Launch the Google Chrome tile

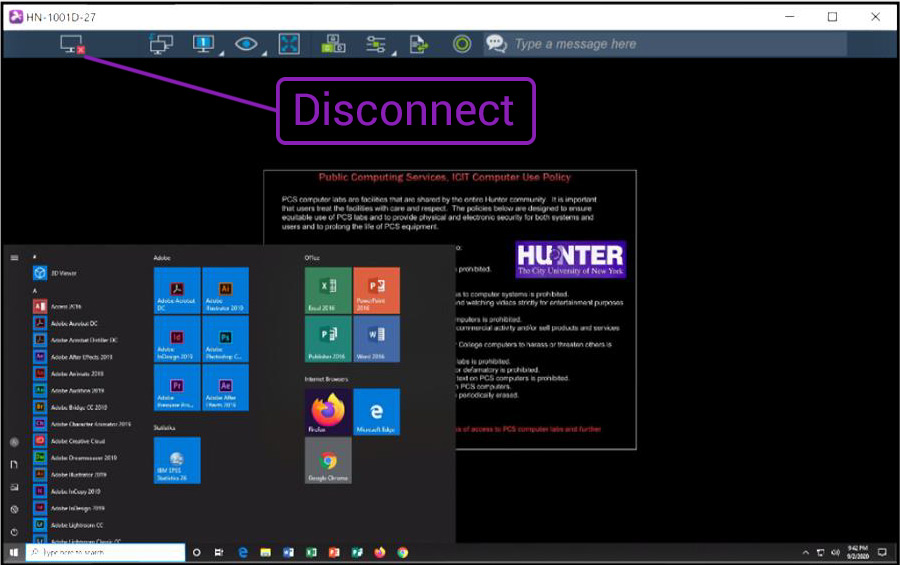pyautogui.click(x=328, y=460)
